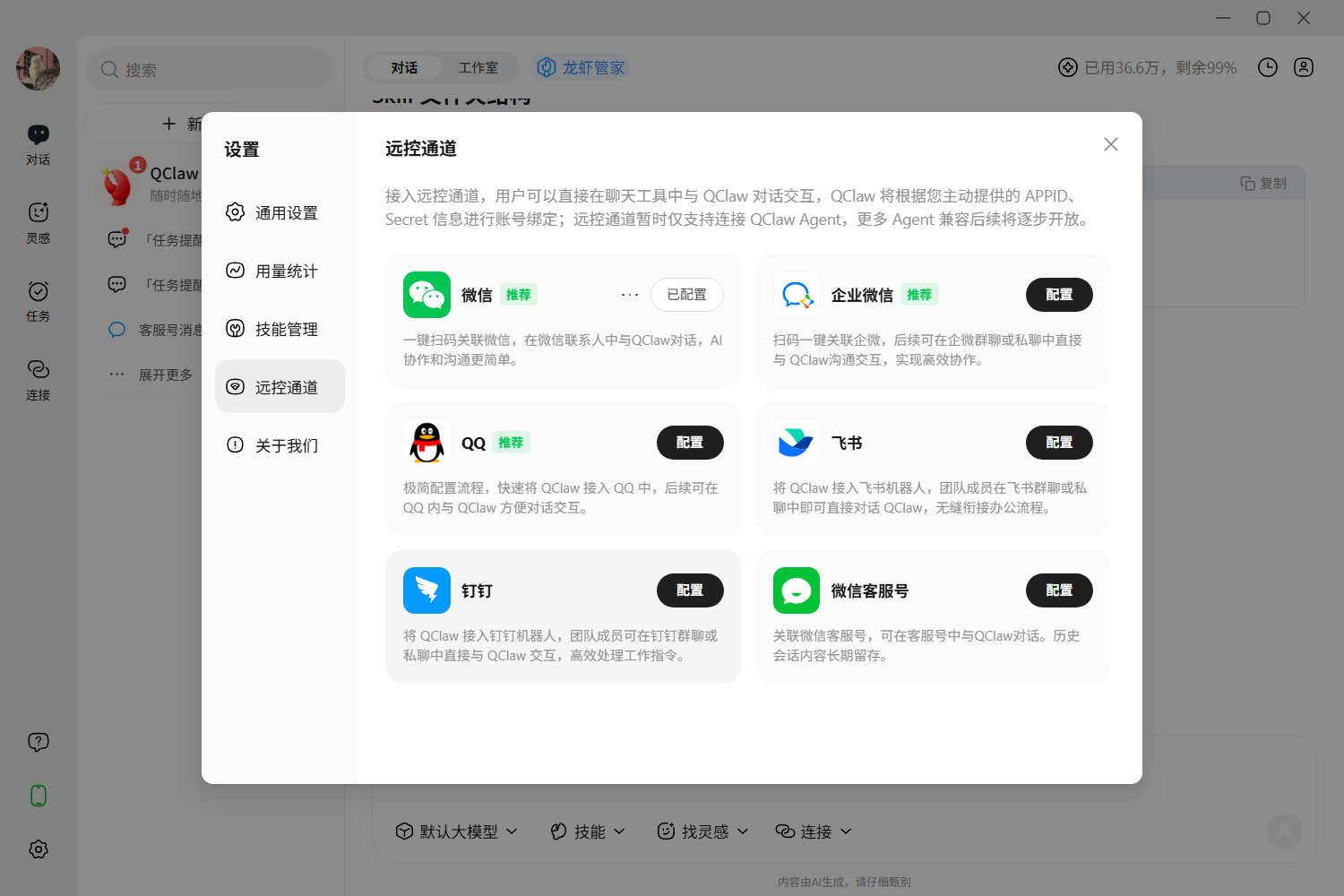This screenshot has height=896, width=1344.
Task: Open the 连接 sidebar icon
Action: click(x=38, y=380)
